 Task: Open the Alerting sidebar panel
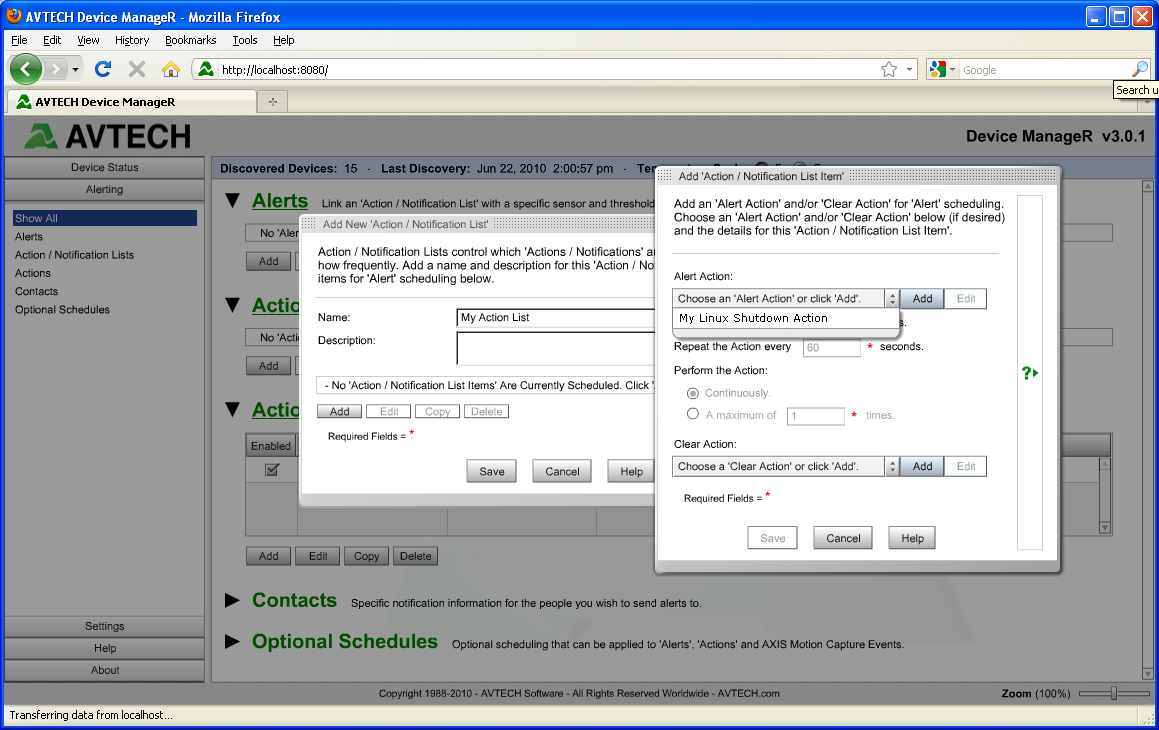point(104,190)
